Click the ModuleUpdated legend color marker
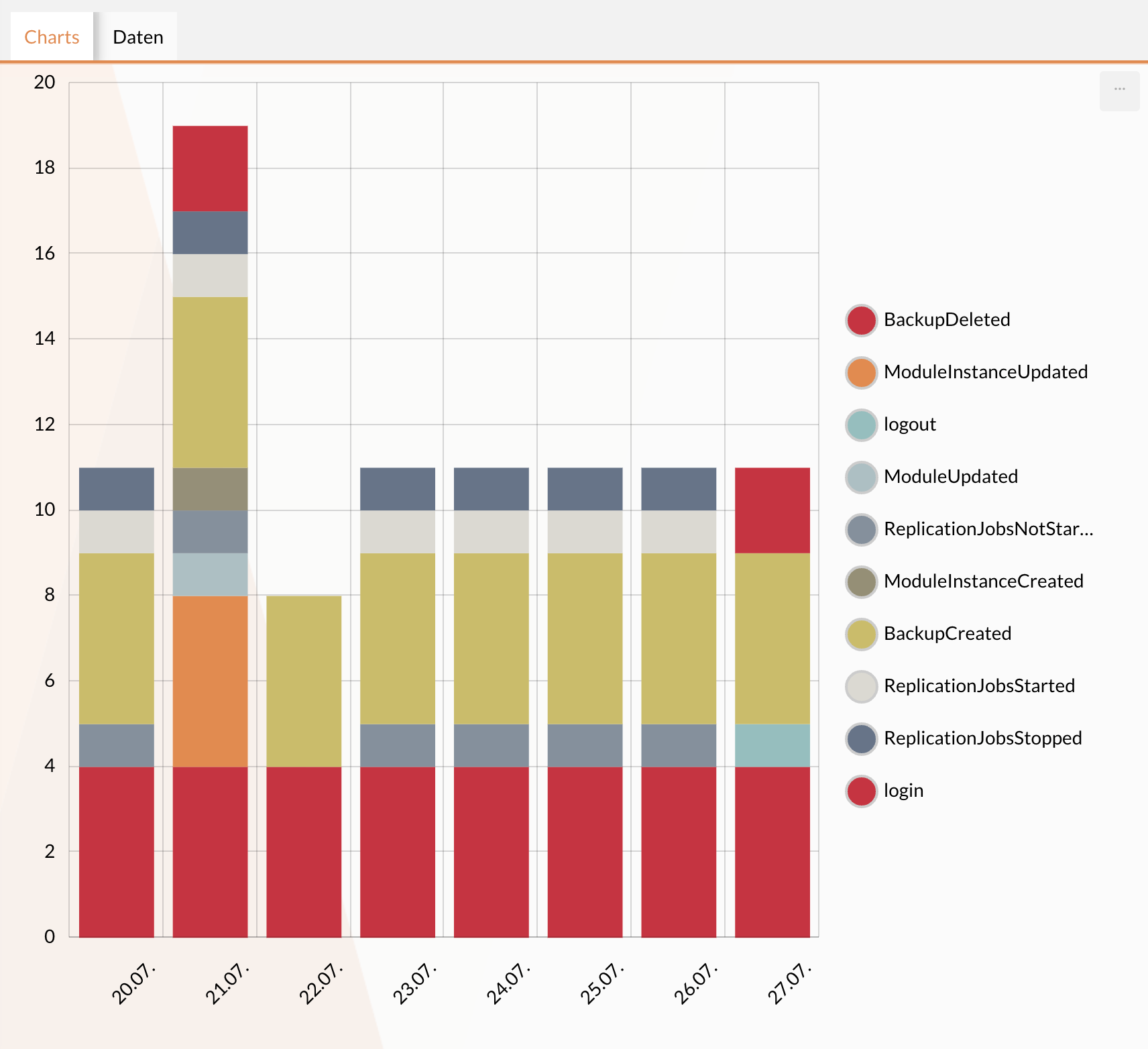Viewport: 1148px width, 1049px height. pyautogui.click(x=862, y=477)
